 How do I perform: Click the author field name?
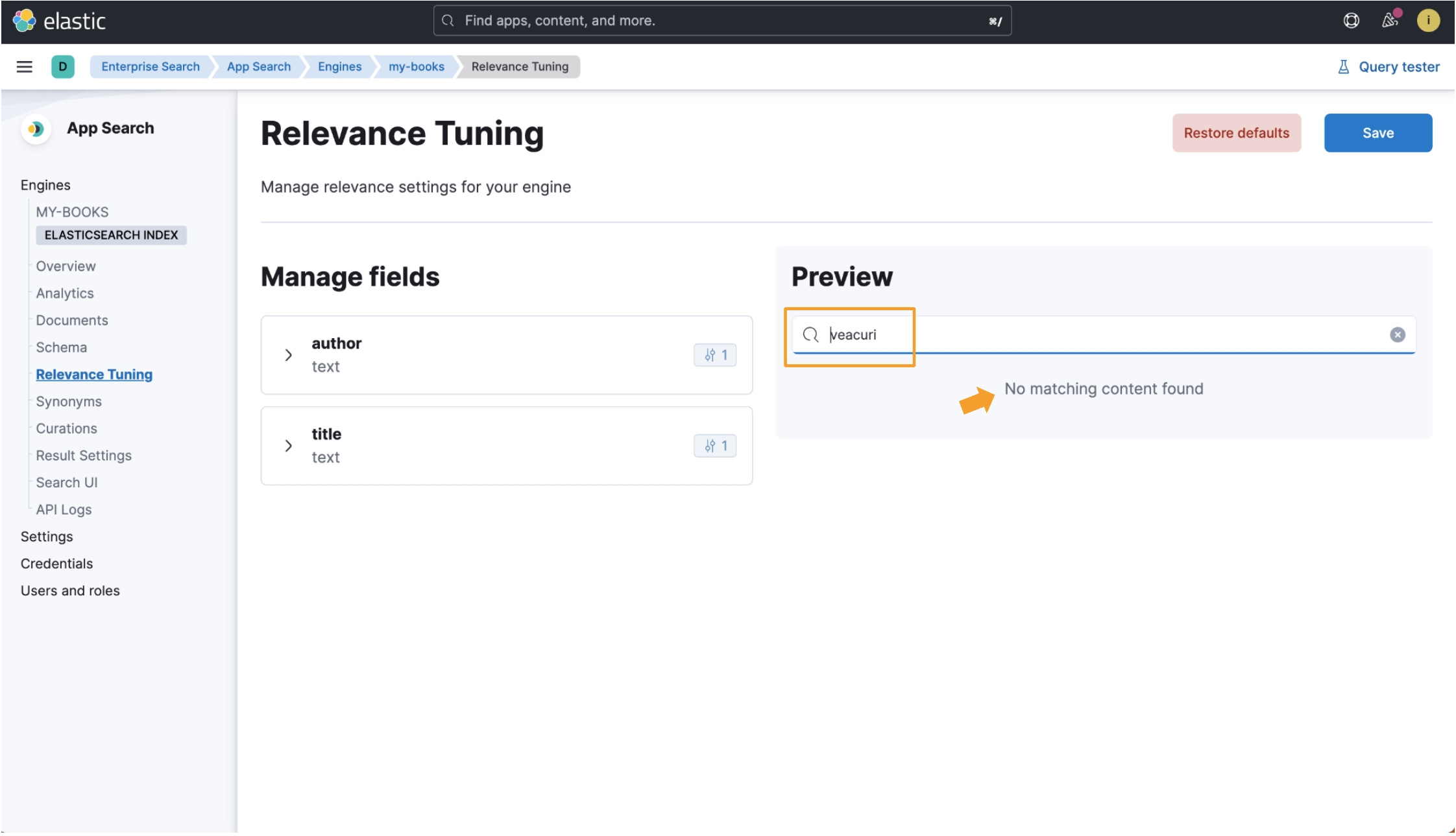click(x=336, y=343)
